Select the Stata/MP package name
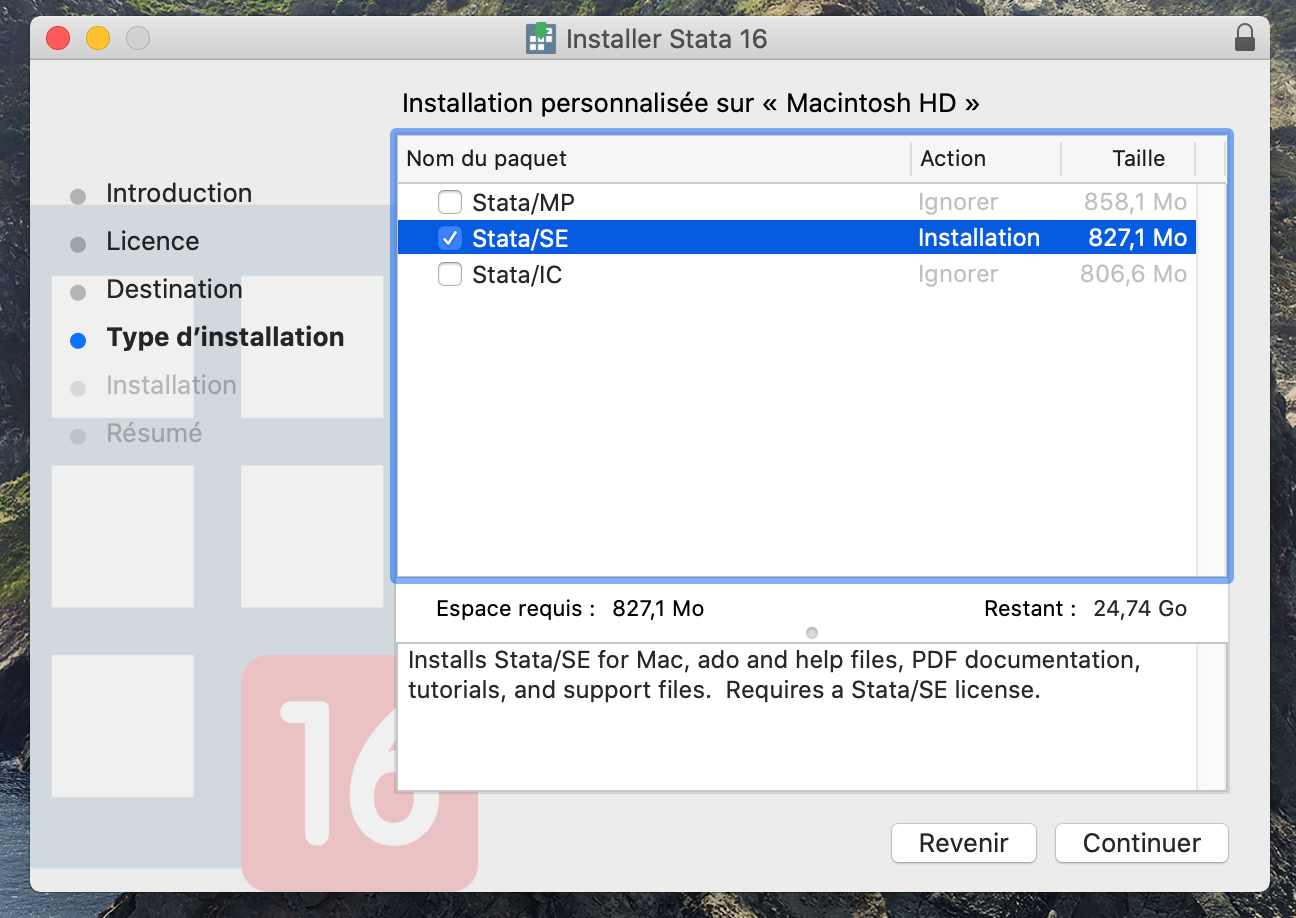Viewport: 1296px width, 918px height. click(523, 203)
